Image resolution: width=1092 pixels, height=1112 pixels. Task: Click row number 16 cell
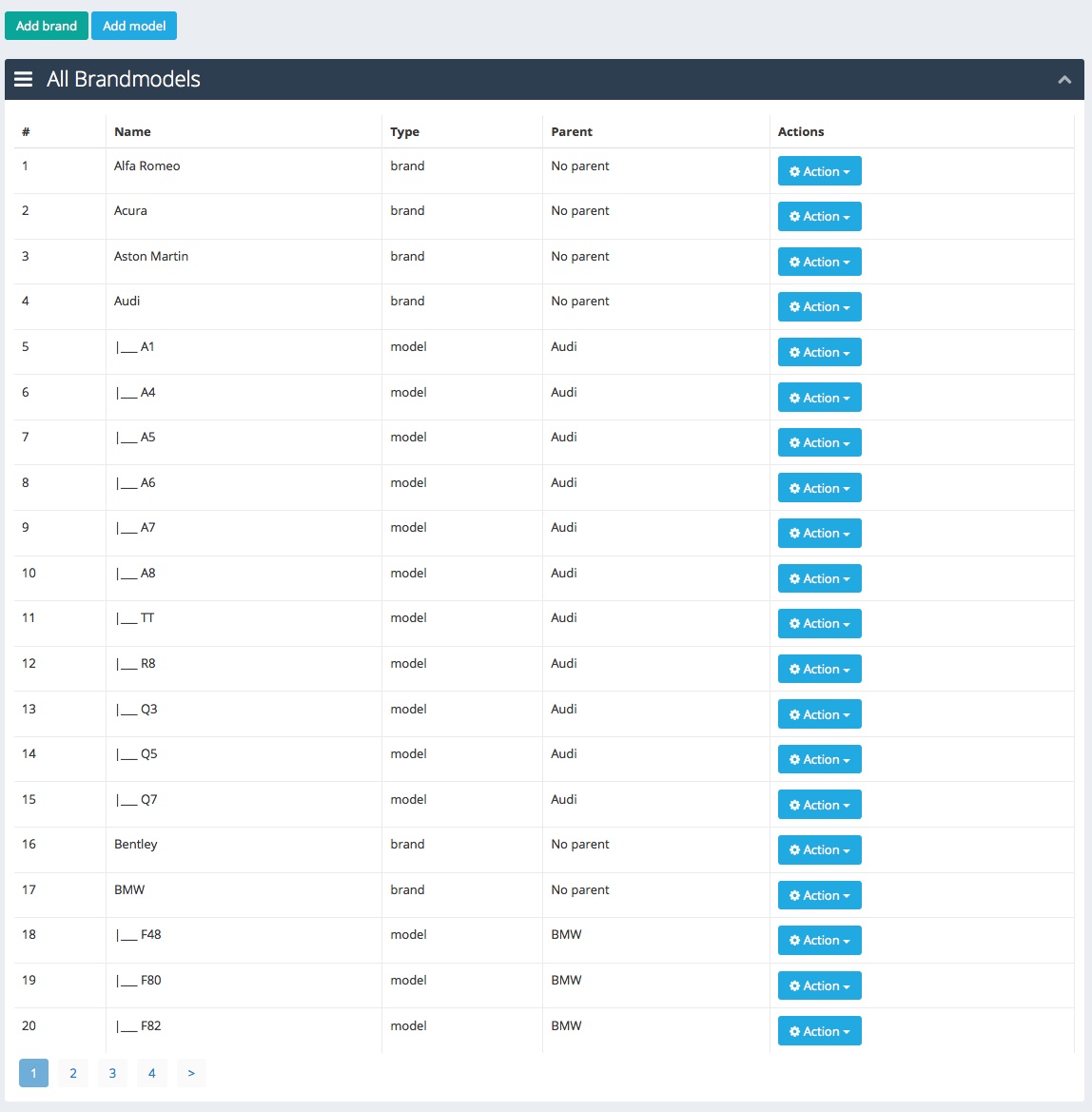pyautogui.click(x=60, y=849)
